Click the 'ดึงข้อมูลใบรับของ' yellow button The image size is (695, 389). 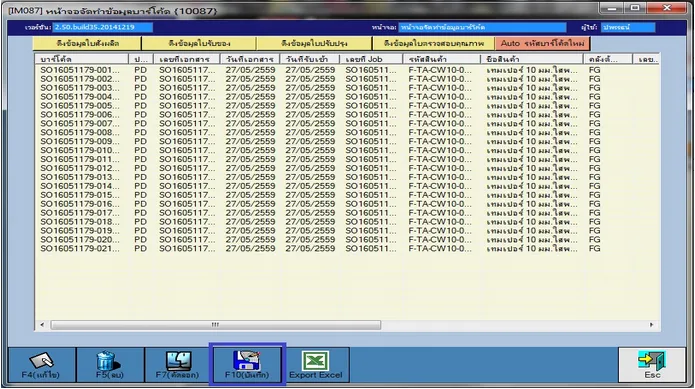click(x=199, y=43)
